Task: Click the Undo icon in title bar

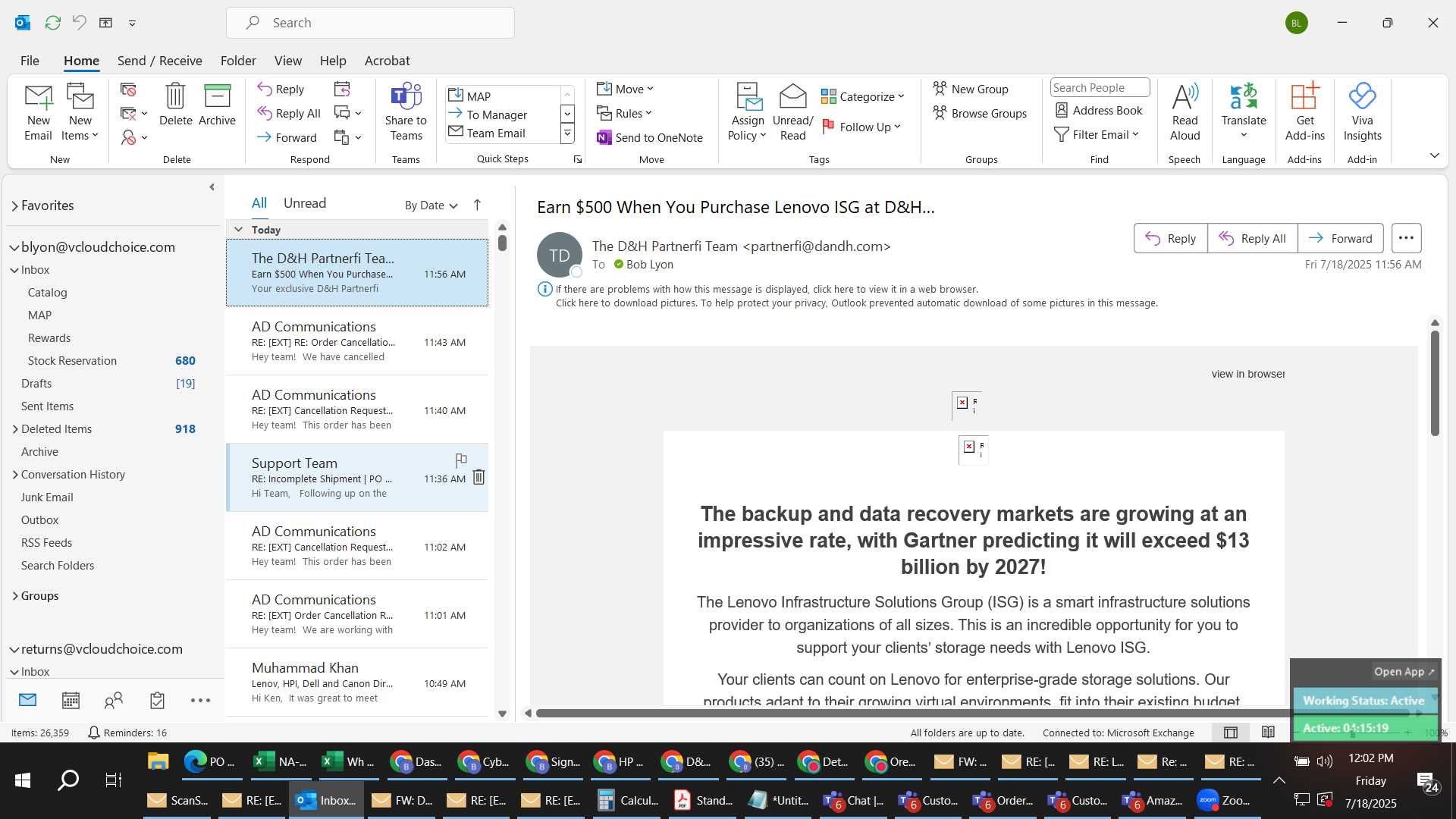Action: pyautogui.click(x=79, y=23)
